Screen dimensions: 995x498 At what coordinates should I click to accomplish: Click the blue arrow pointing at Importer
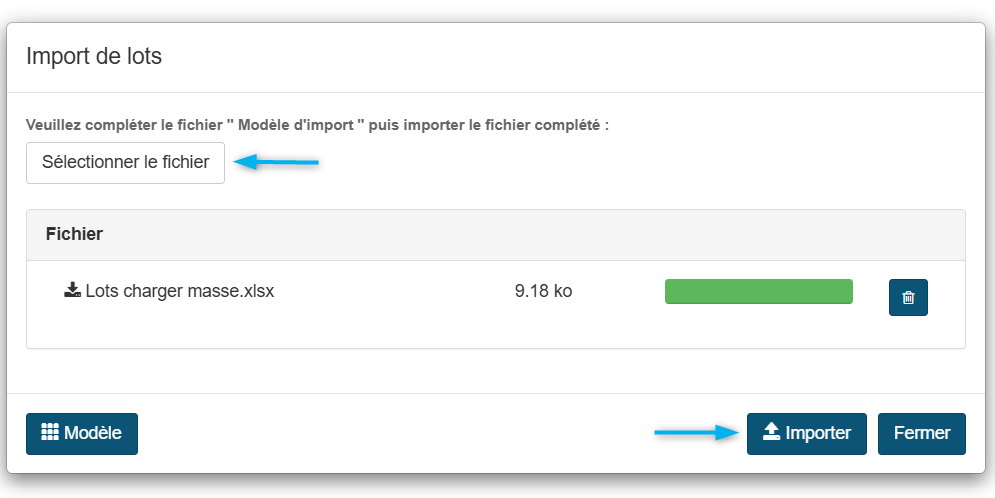pyautogui.click(x=695, y=433)
